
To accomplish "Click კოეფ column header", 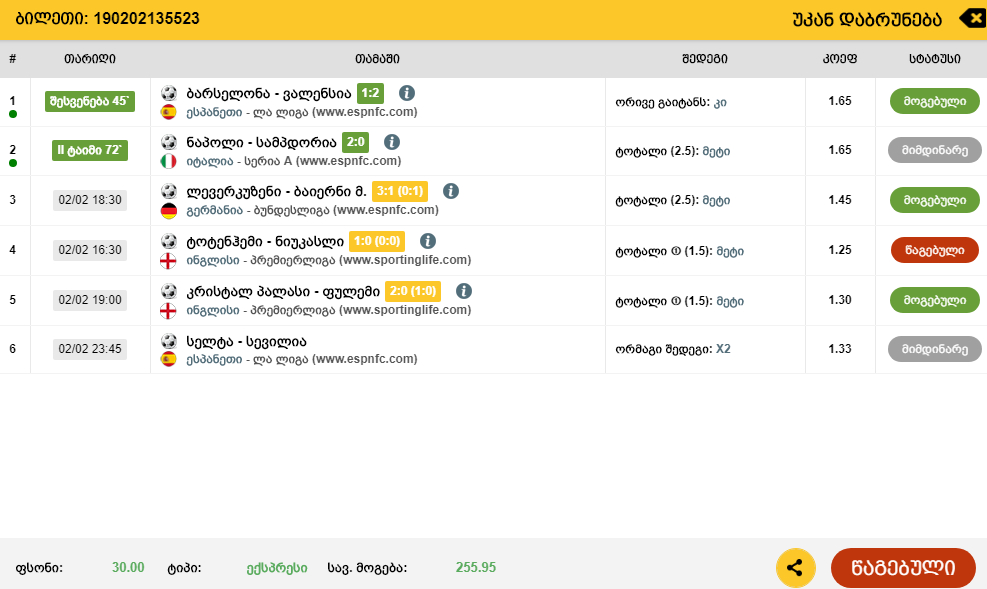I will pyautogui.click(x=840, y=59).
